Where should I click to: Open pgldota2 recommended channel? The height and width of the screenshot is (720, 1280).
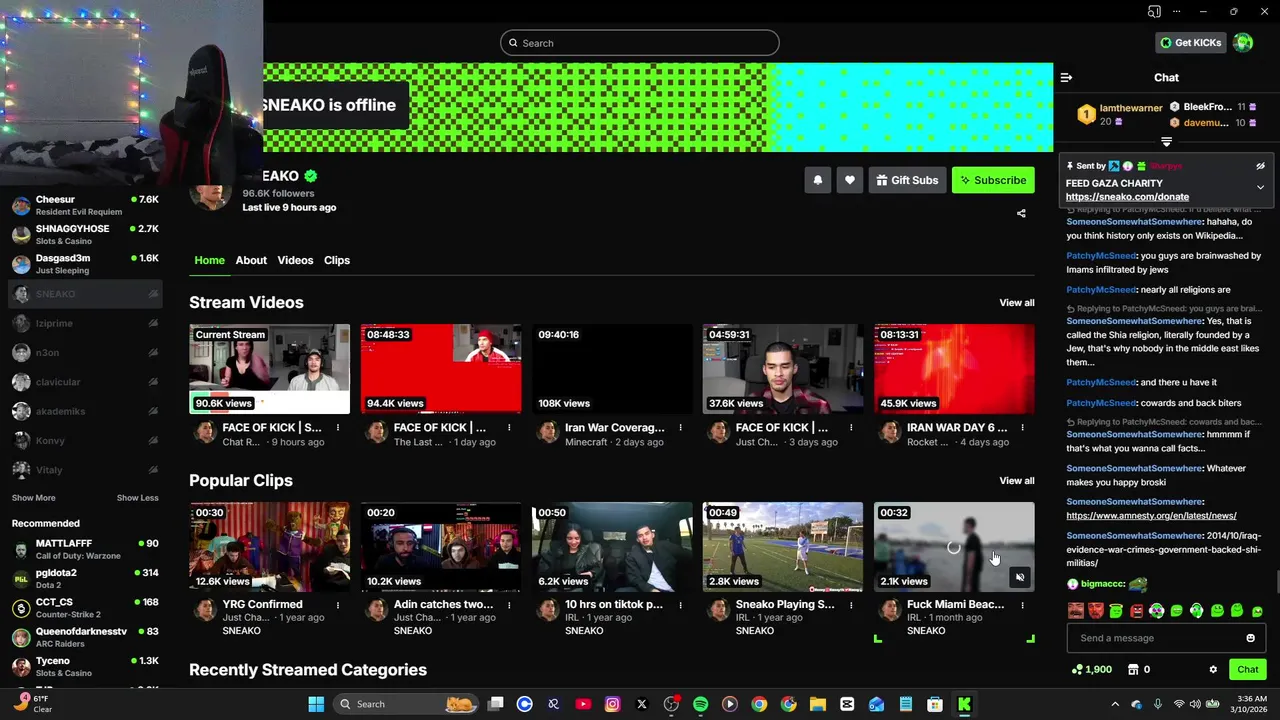tap(85, 578)
